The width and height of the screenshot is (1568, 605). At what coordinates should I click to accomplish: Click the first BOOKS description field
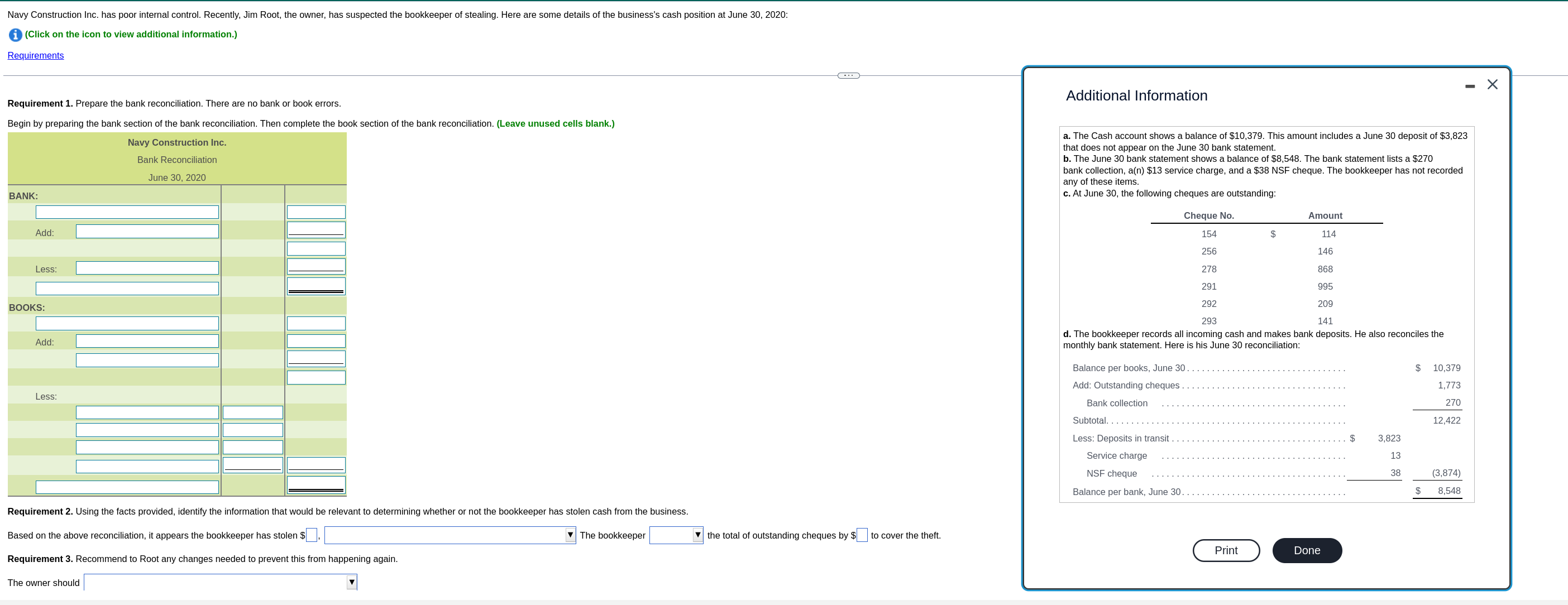click(x=127, y=323)
